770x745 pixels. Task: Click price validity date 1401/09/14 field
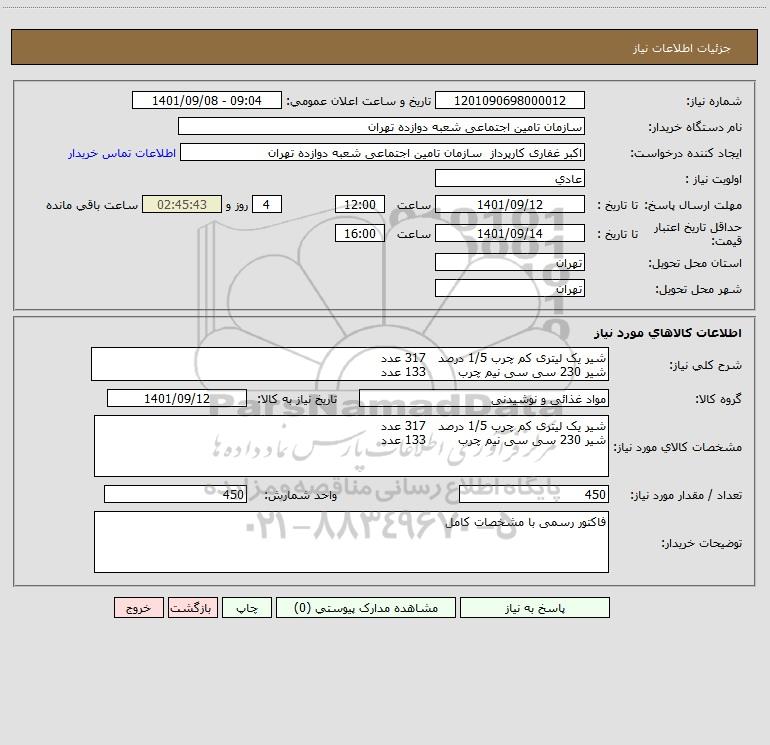pos(510,233)
